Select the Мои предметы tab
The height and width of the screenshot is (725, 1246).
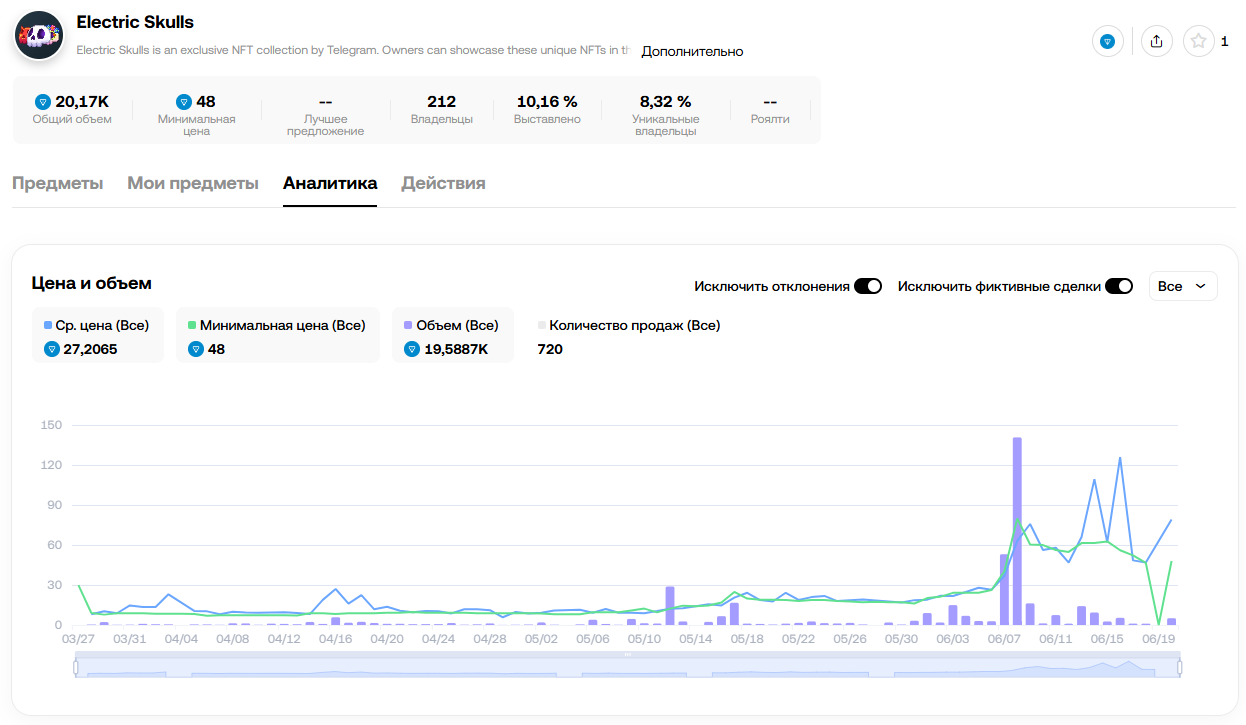pyautogui.click(x=193, y=183)
